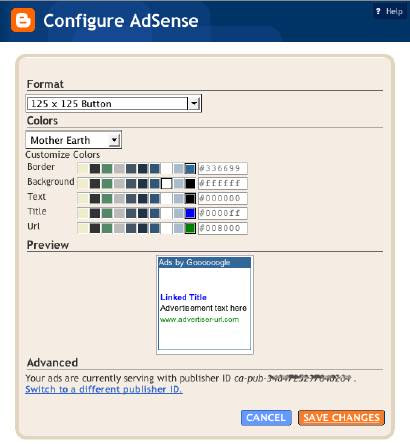The image size is (410, 444).
Task: Pick the black swatch ending the Background row
Action: pyautogui.click(x=190, y=183)
